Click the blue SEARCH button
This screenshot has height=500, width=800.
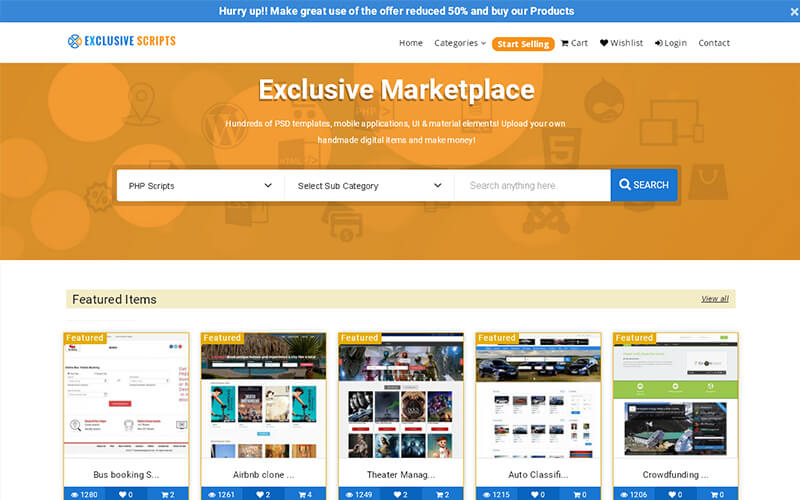(644, 185)
